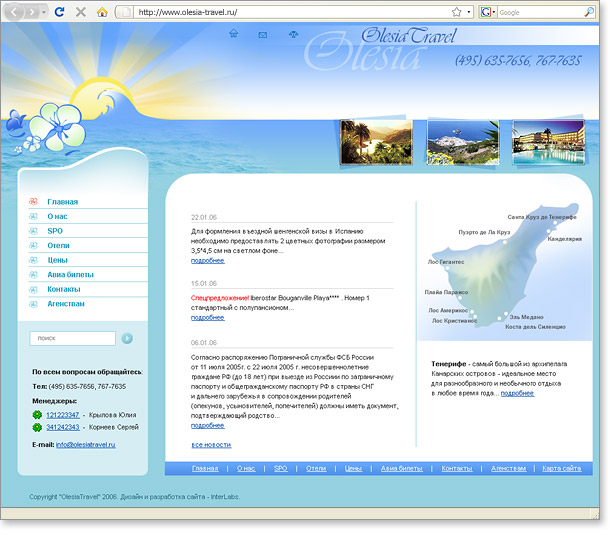611x535 pixels.
Task: Open подробнее link in Тенерифе description
Action: tap(517, 394)
